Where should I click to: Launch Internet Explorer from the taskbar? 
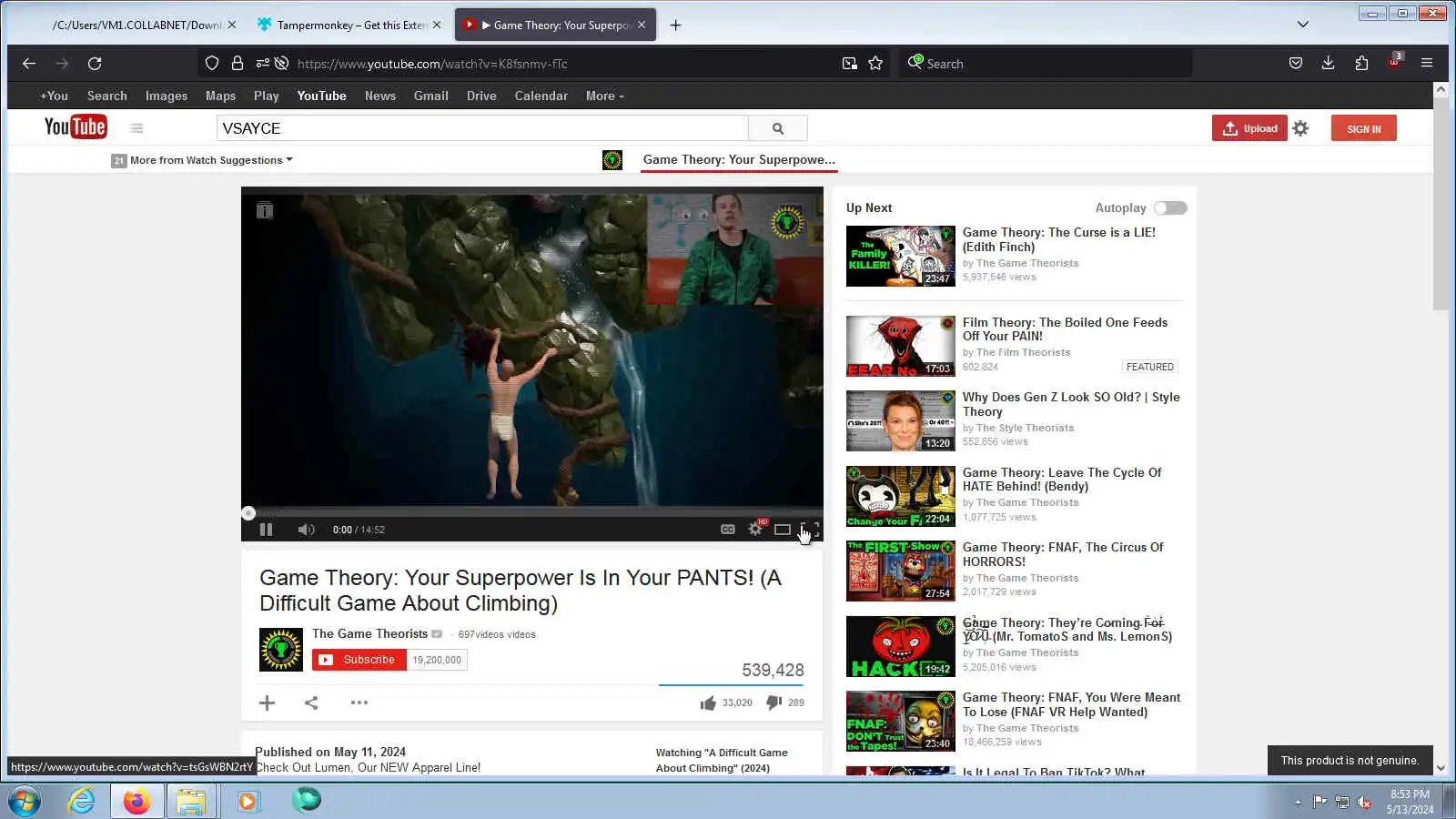click(82, 802)
